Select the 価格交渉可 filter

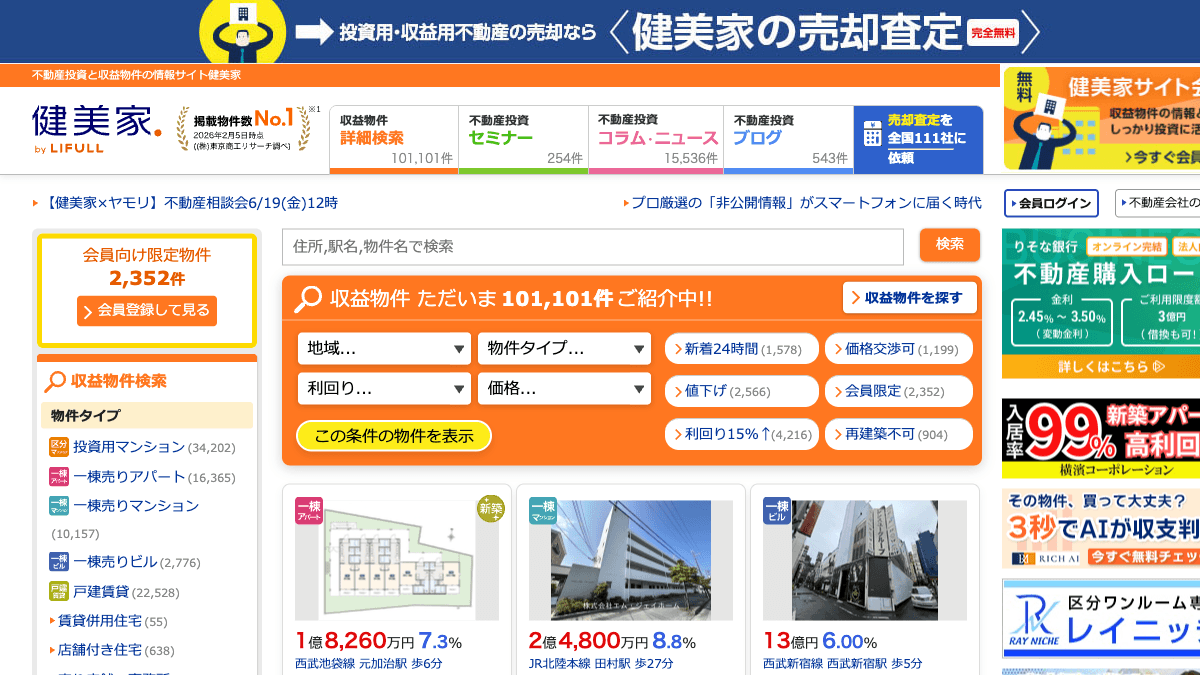coord(898,350)
